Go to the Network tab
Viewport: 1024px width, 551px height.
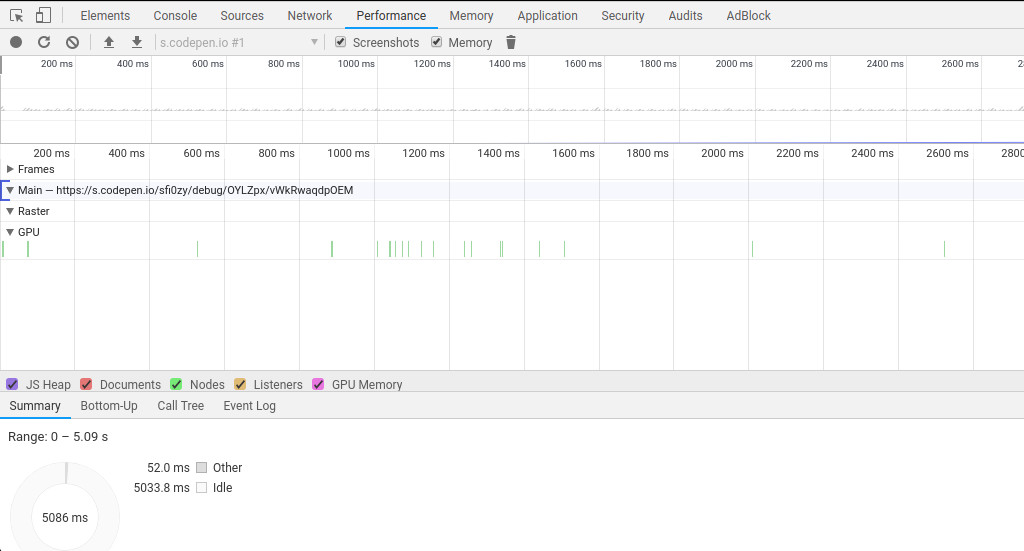(x=310, y=15)
